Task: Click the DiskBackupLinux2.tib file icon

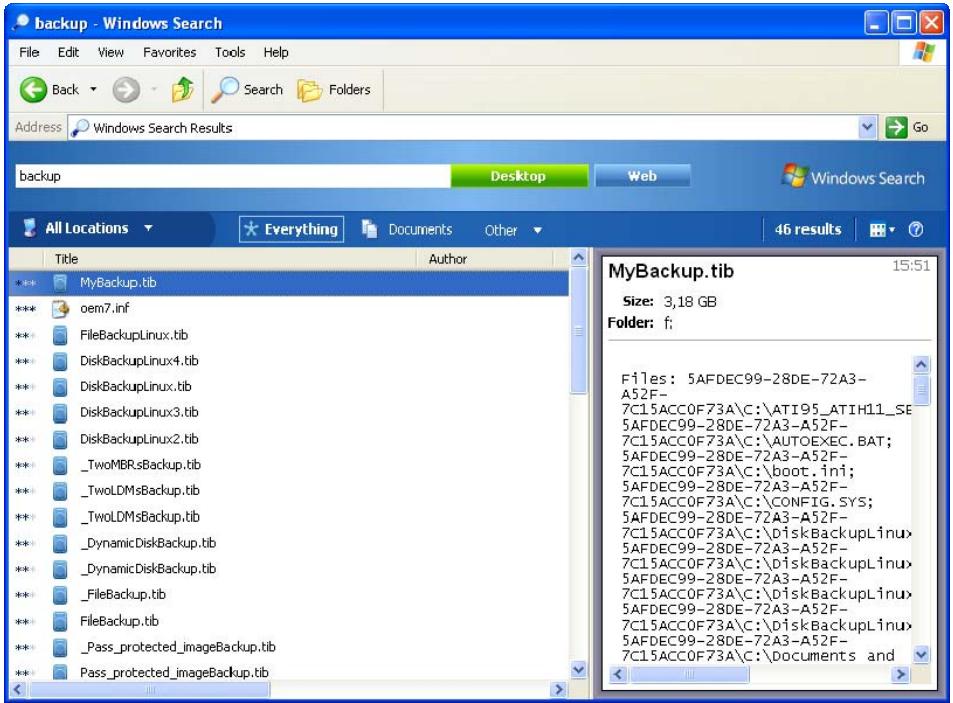Action: pyautogui.click(x=60, y=439)
